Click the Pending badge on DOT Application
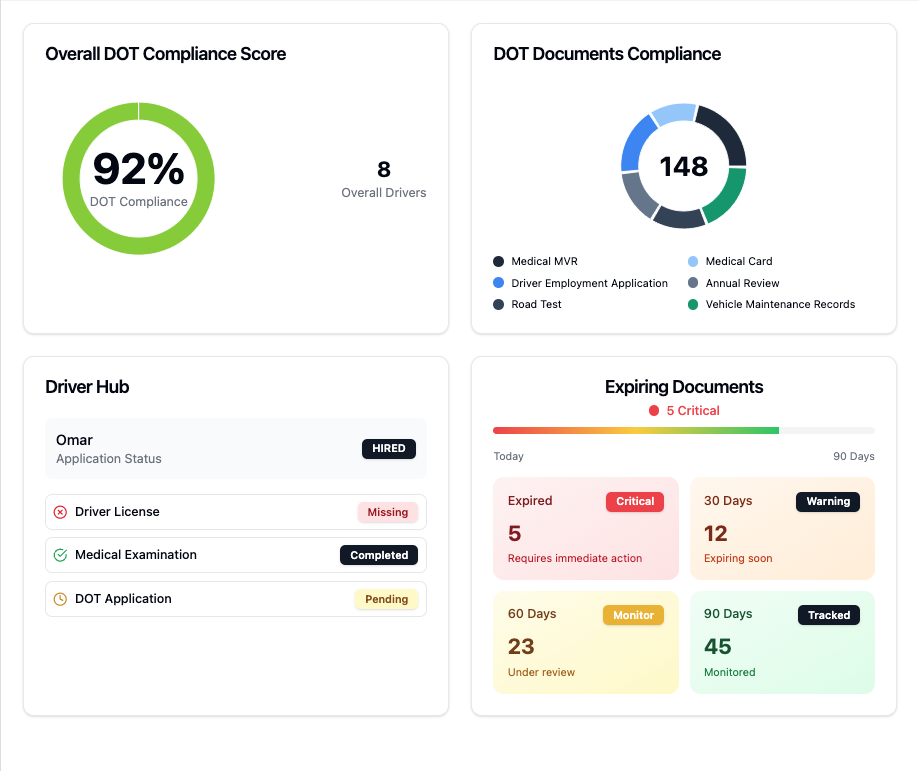 pos(388,598)
